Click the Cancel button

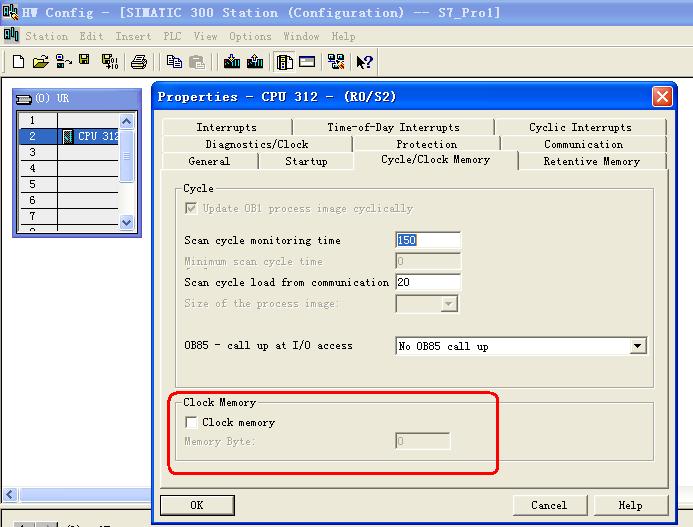tap(548, 505)
